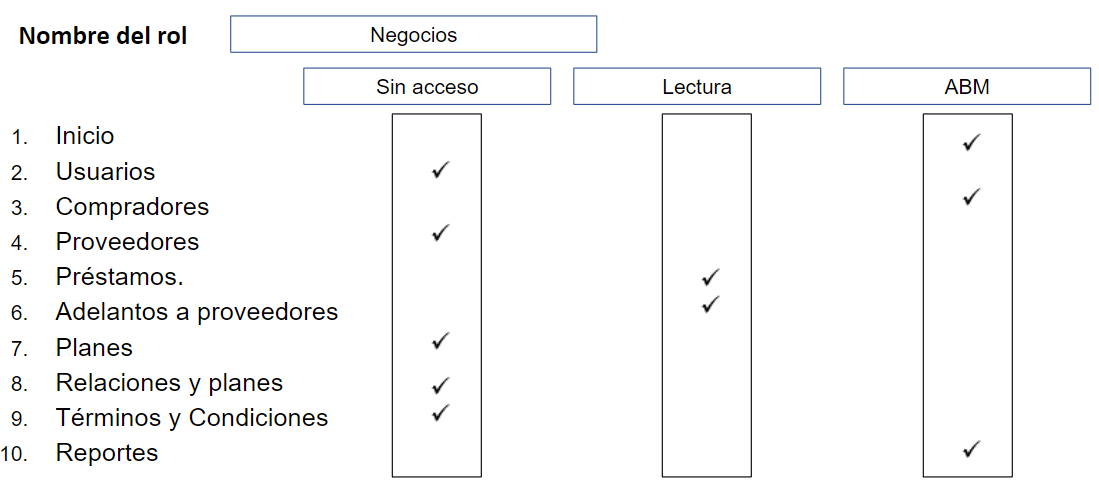Uncheck Proveedores Sin acceso checkmark
The height and width of the screenshot is (492, 1099).
click(x=441, y=233)
